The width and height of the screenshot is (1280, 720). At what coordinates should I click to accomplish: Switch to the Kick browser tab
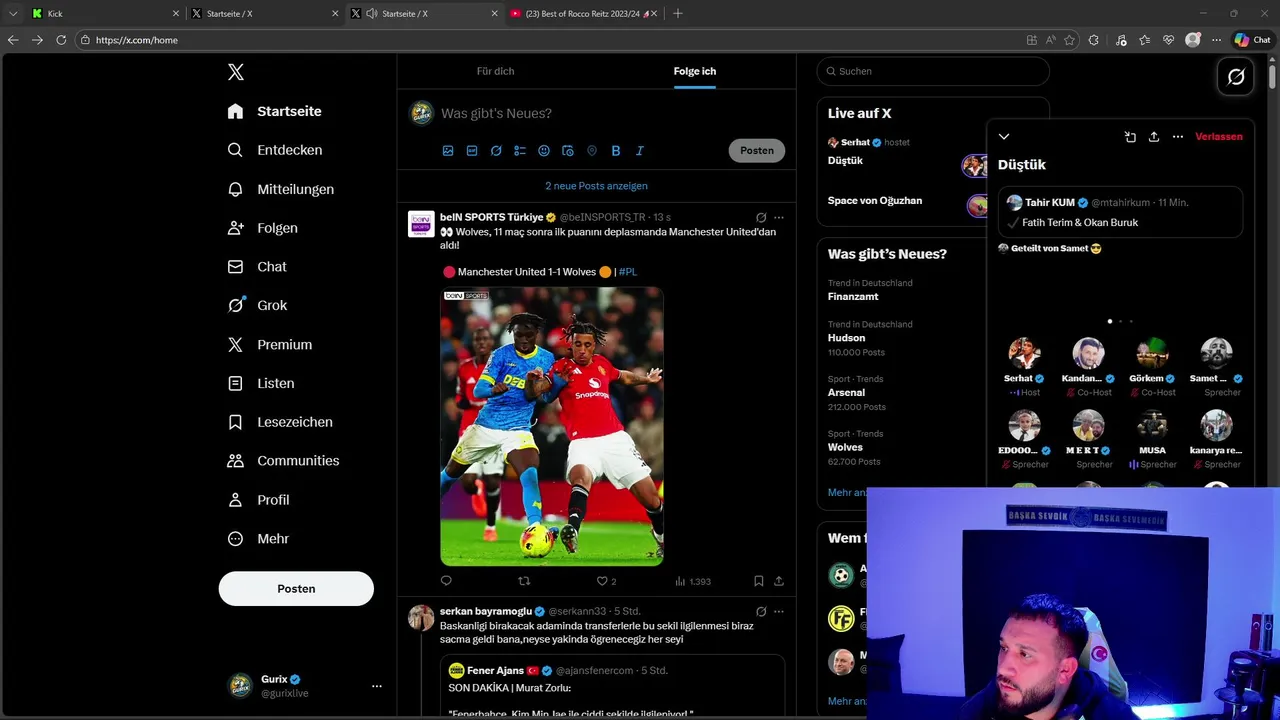tap(105, 14)
